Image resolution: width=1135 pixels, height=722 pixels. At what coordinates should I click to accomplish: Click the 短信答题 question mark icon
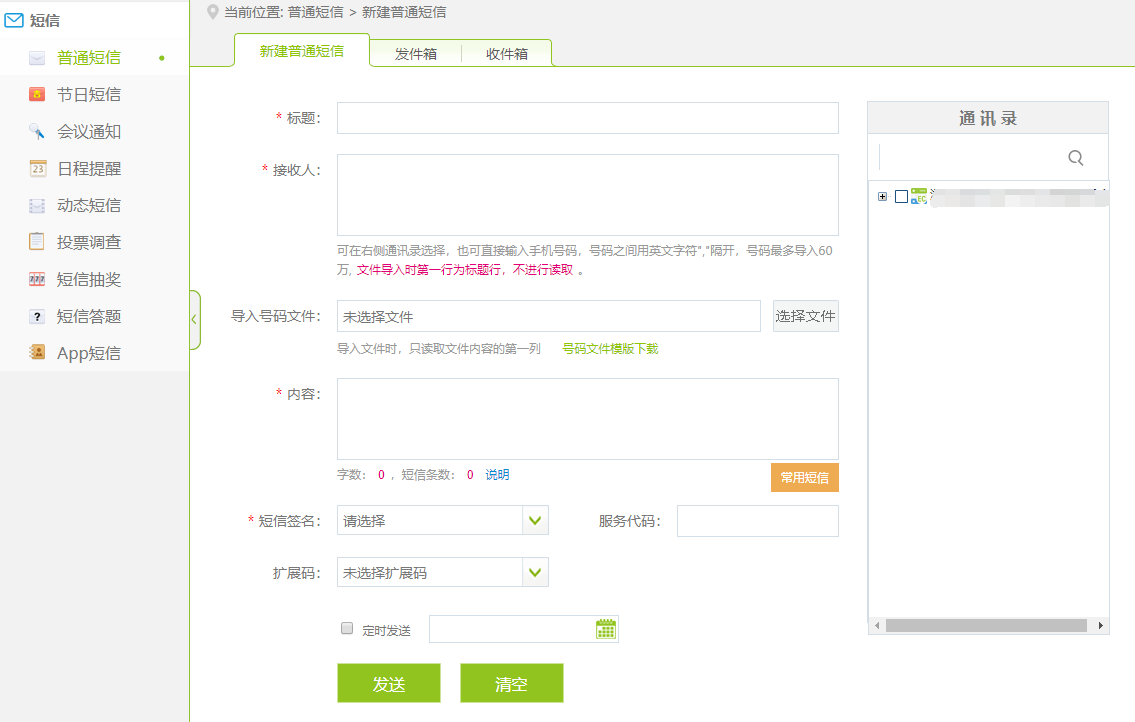tap(37, 316)
